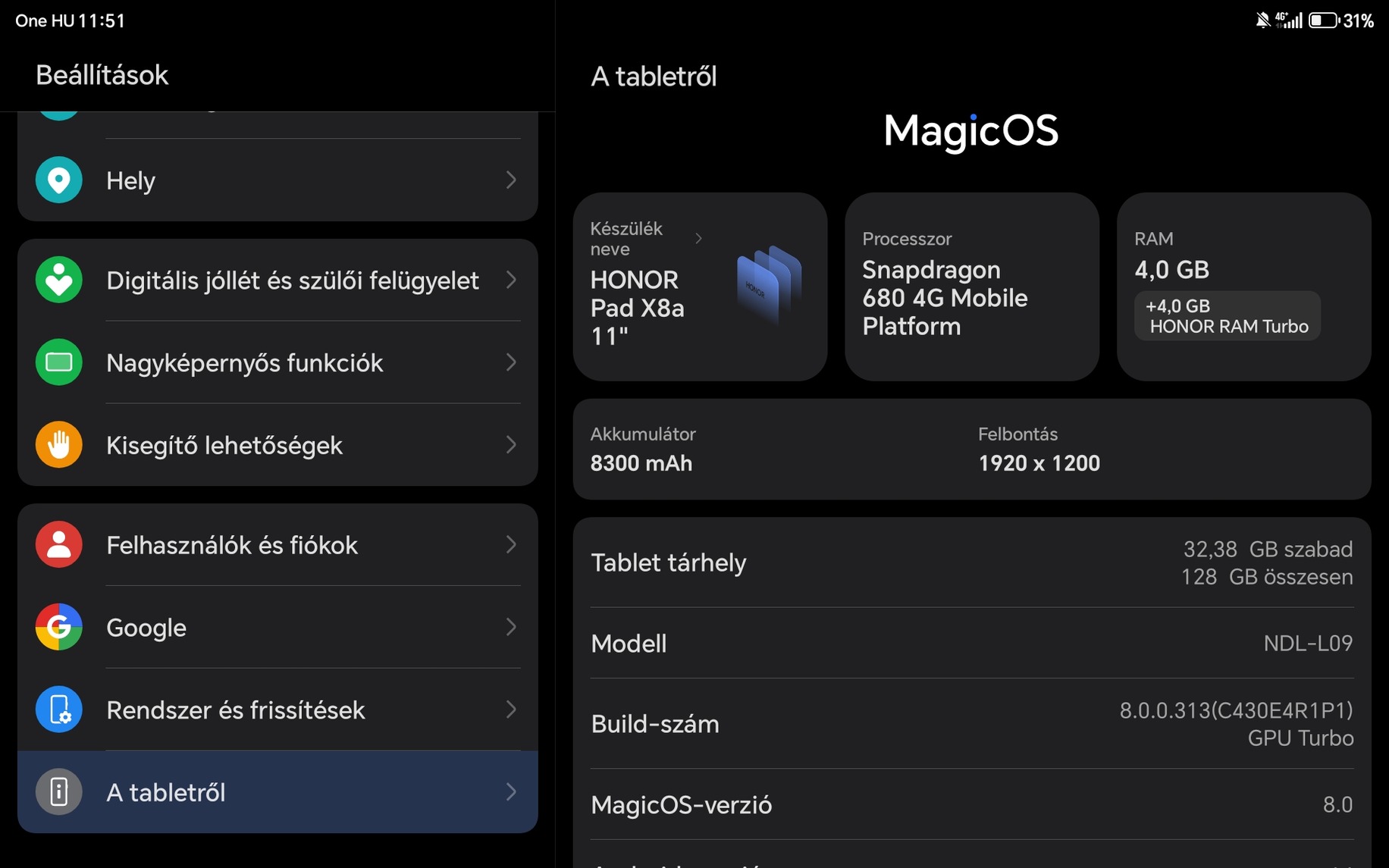Tap the MagicOS-verzió row

pyautogui.click(x=972, y=804)
